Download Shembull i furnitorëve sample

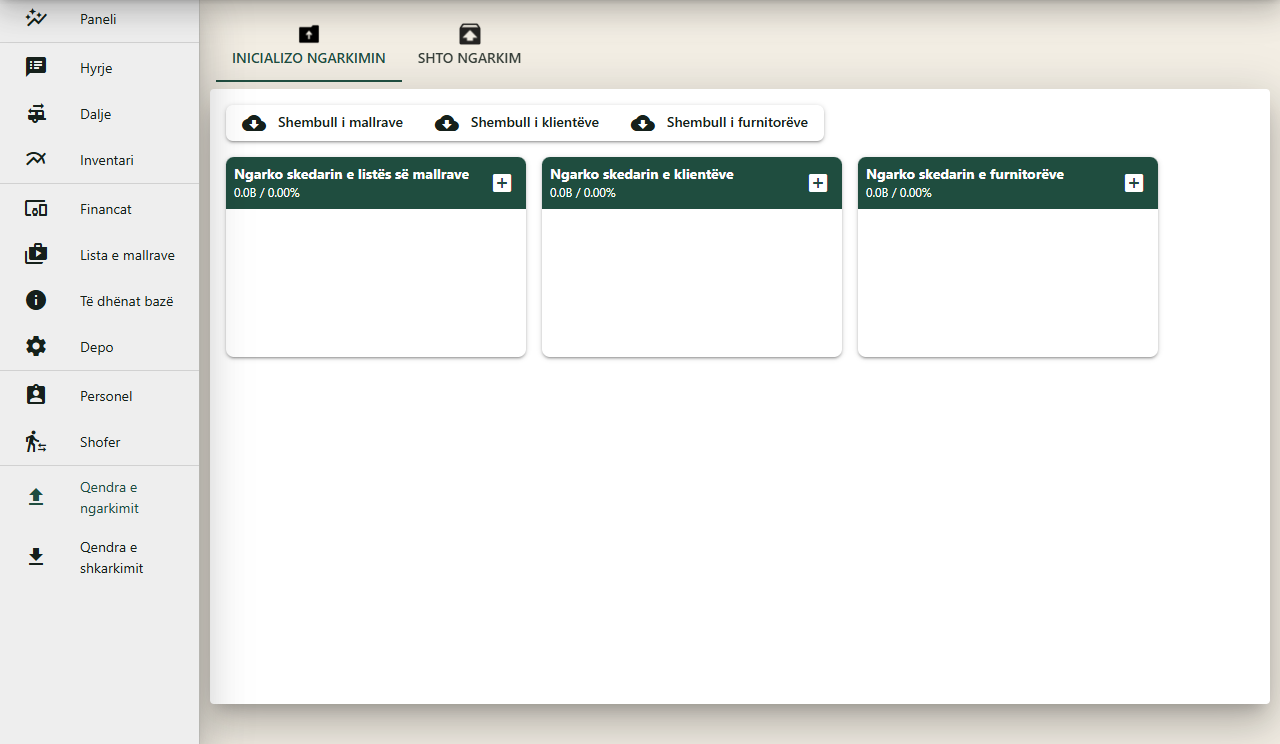720,123
